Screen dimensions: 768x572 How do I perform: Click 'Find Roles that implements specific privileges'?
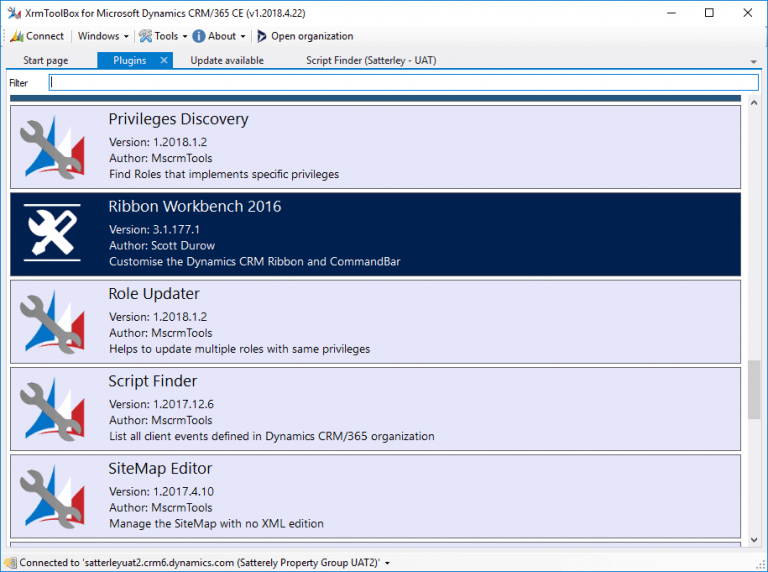point(224,174)
